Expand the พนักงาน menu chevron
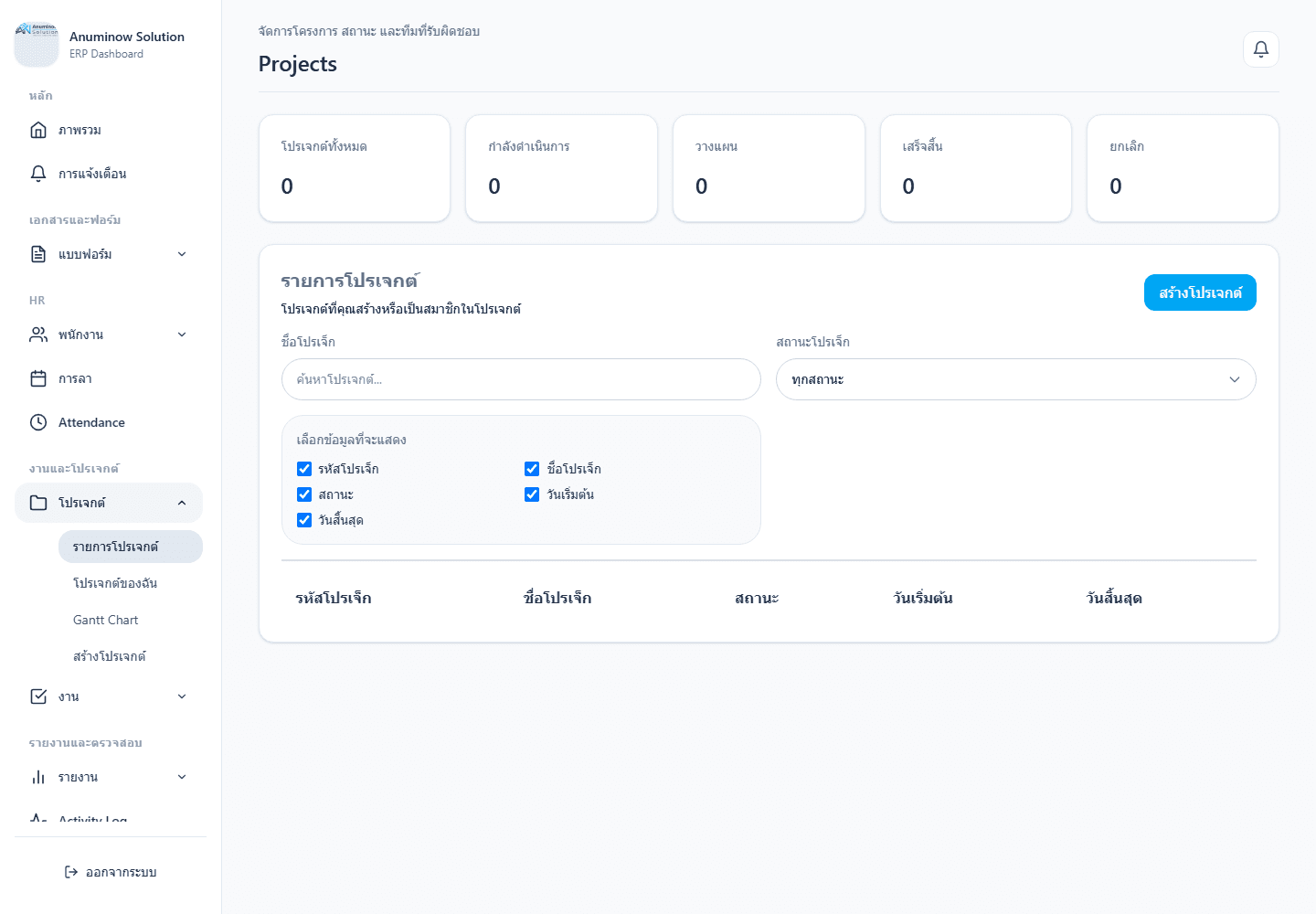 click(182, 335)
